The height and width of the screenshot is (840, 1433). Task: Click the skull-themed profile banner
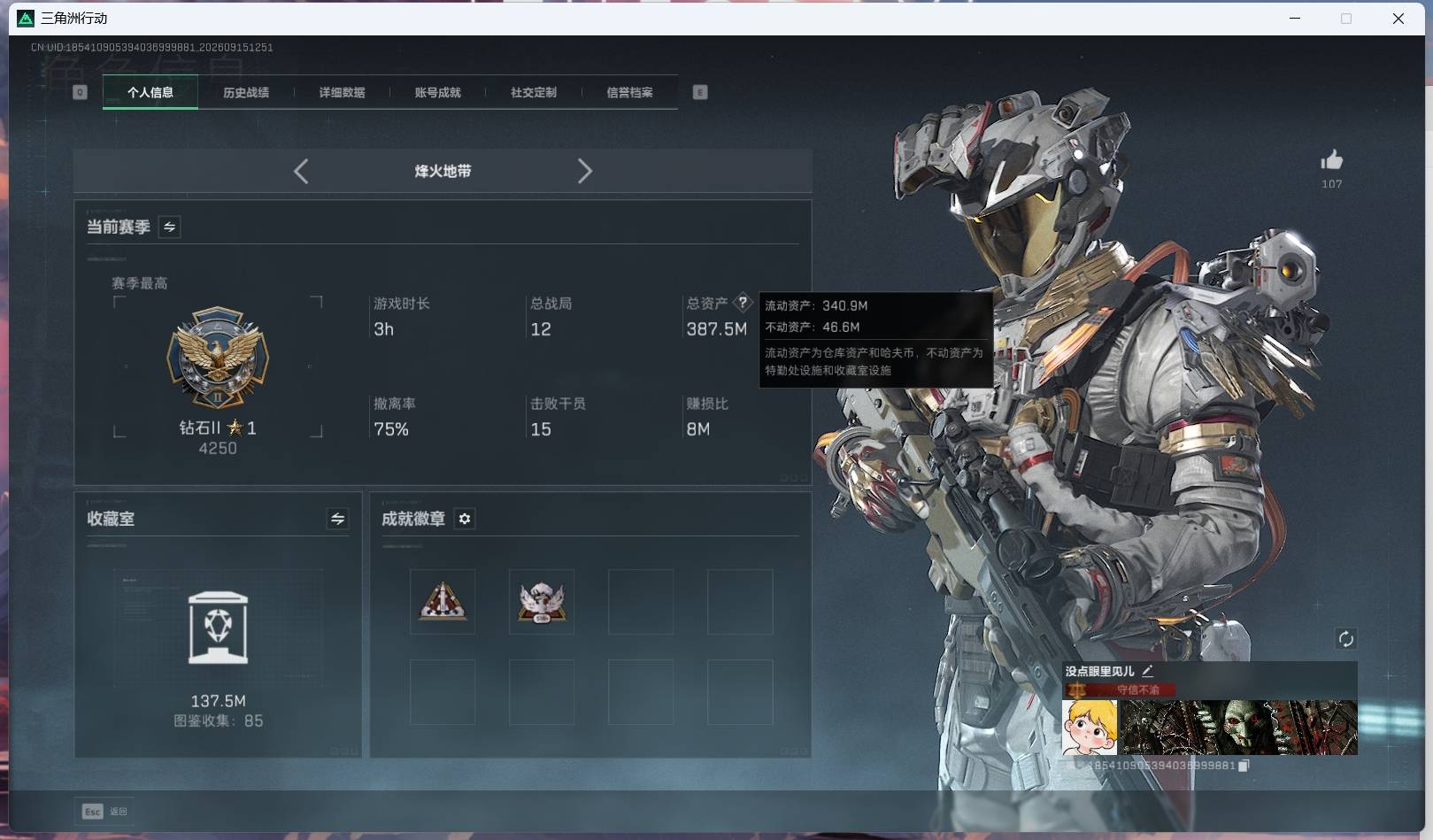tap(1238, 728)
